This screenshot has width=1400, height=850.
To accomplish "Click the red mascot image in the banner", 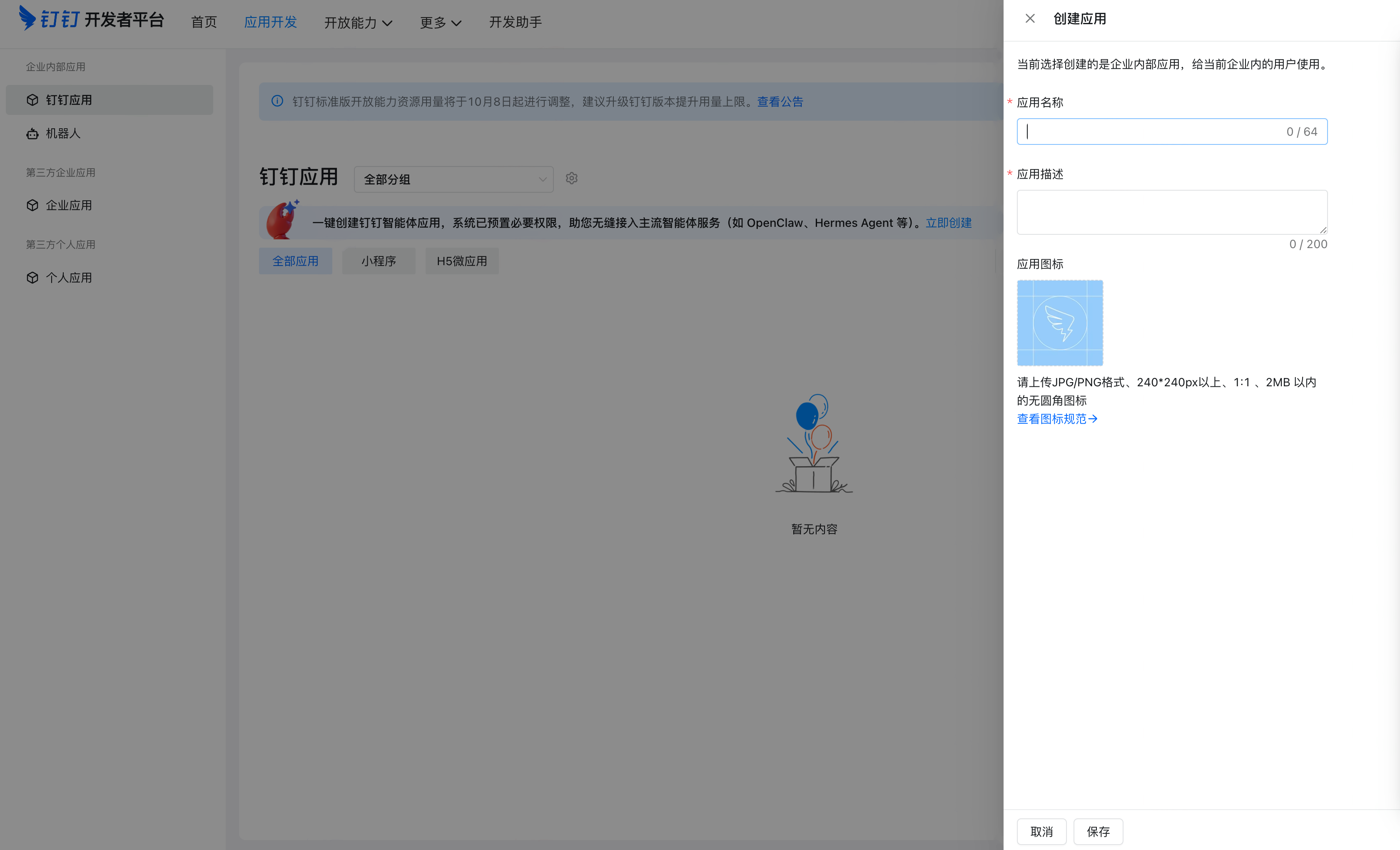I will click(282, 220).
